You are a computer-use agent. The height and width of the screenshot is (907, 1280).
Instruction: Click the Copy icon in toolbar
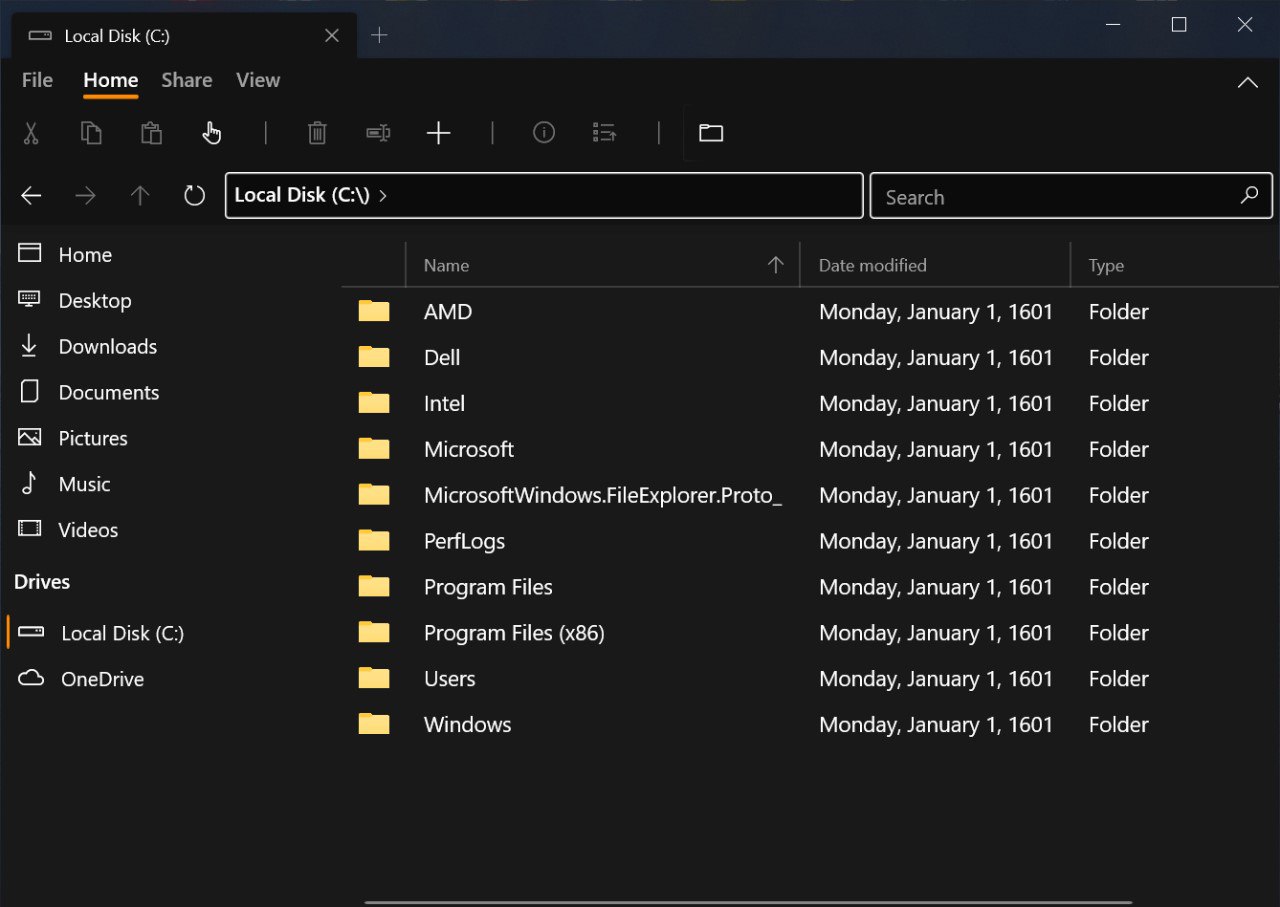[x=91, y=133]
